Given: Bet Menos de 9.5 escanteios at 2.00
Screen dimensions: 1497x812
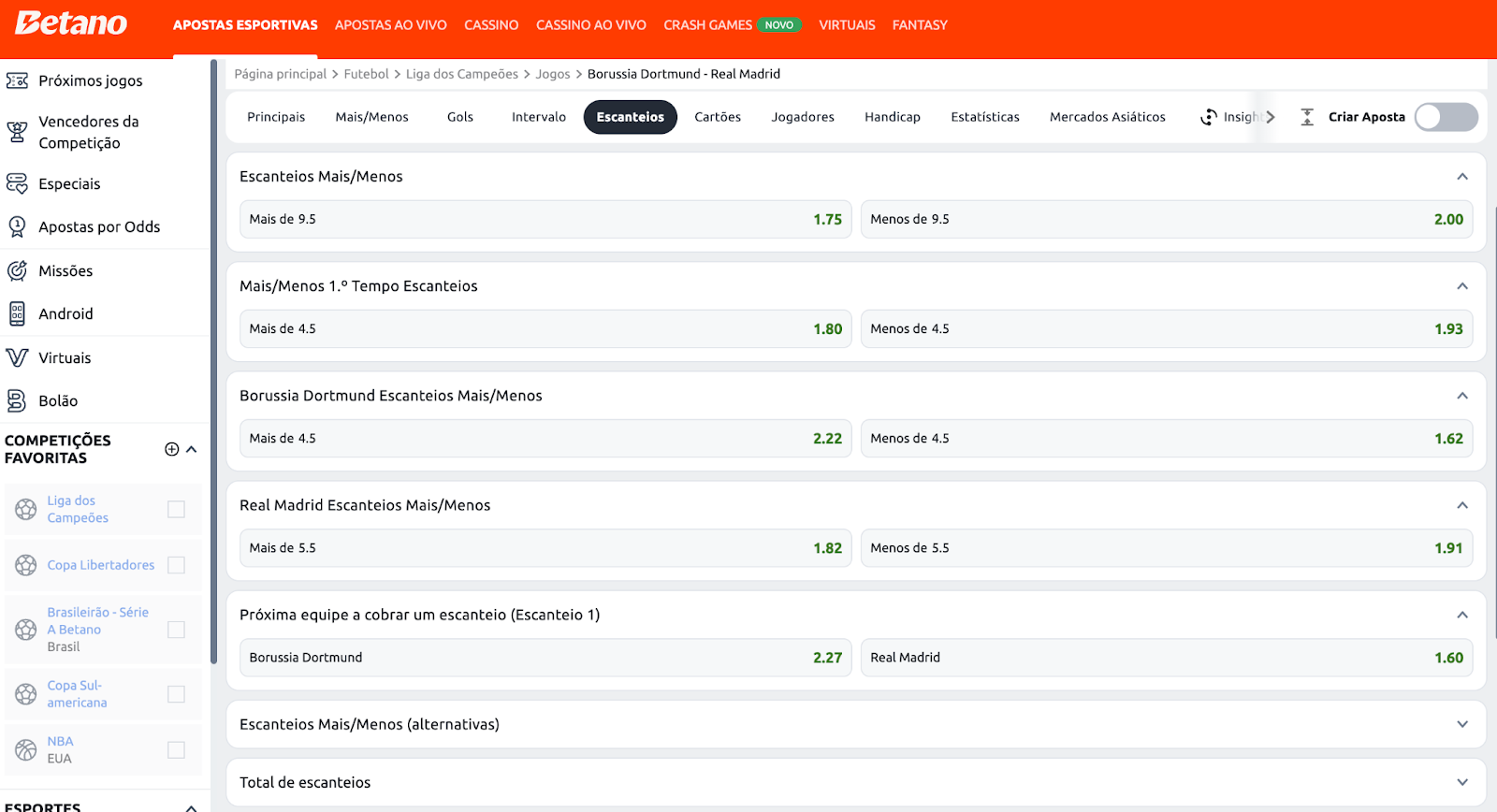Looking at the screenshot, I should tap(1167, 219).
